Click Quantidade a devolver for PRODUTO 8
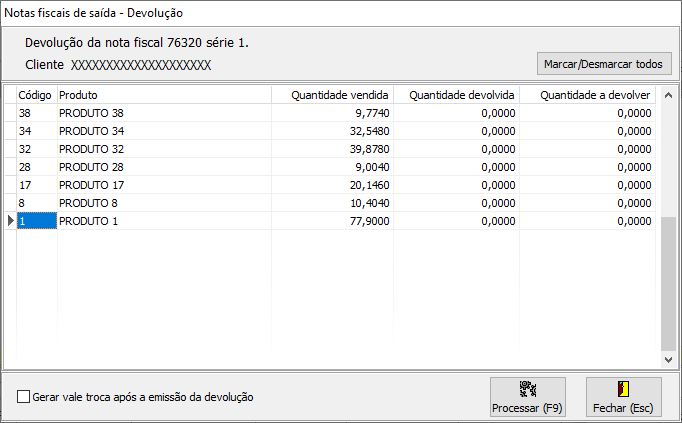The image size is (682, 423). (587, 203)
